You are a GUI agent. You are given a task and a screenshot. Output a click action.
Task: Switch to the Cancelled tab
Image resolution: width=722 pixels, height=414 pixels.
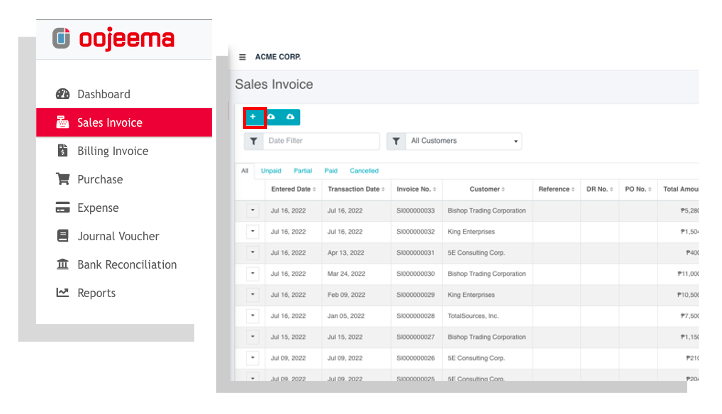(x=364, y=171)
